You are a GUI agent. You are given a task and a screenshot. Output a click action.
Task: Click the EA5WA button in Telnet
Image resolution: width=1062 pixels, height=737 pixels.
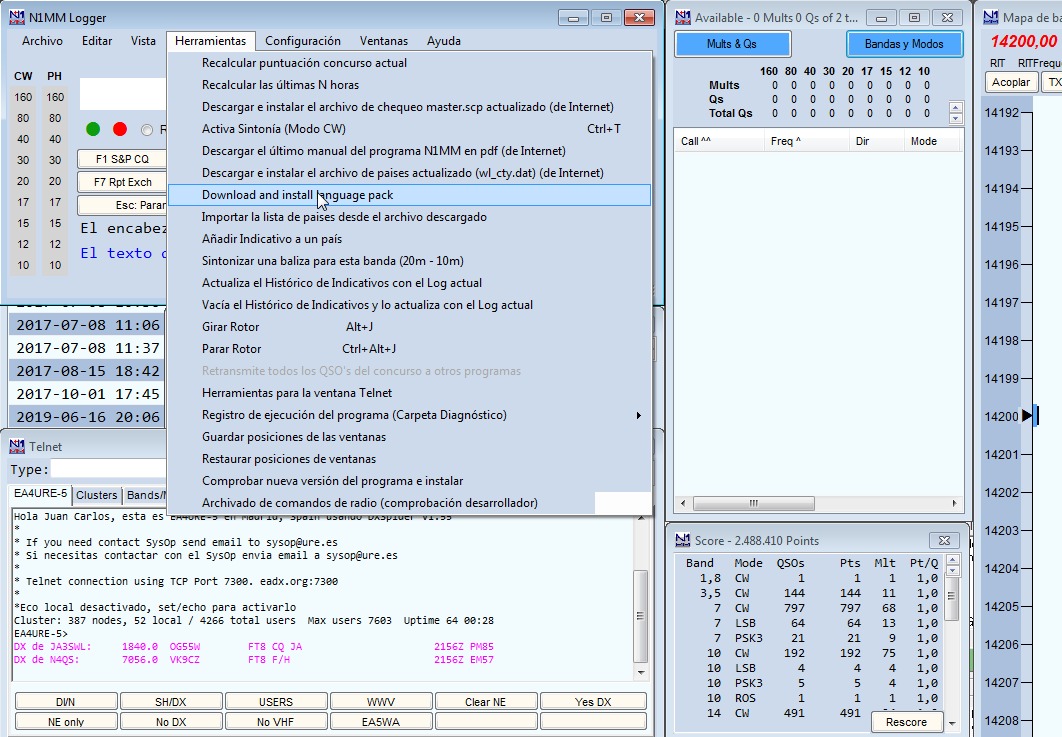(x=381, y=722)
